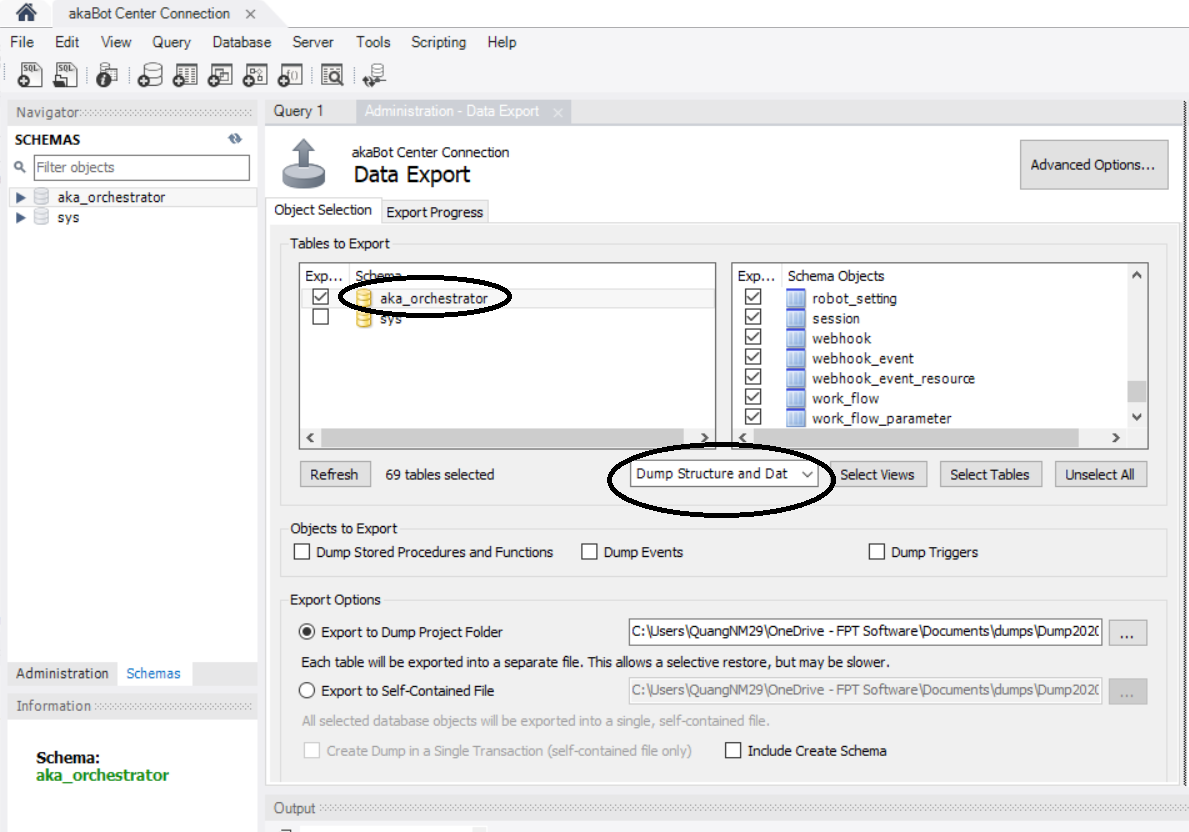
Task: Uncheck the session table checkbox
Action: [x=753, y=316]
